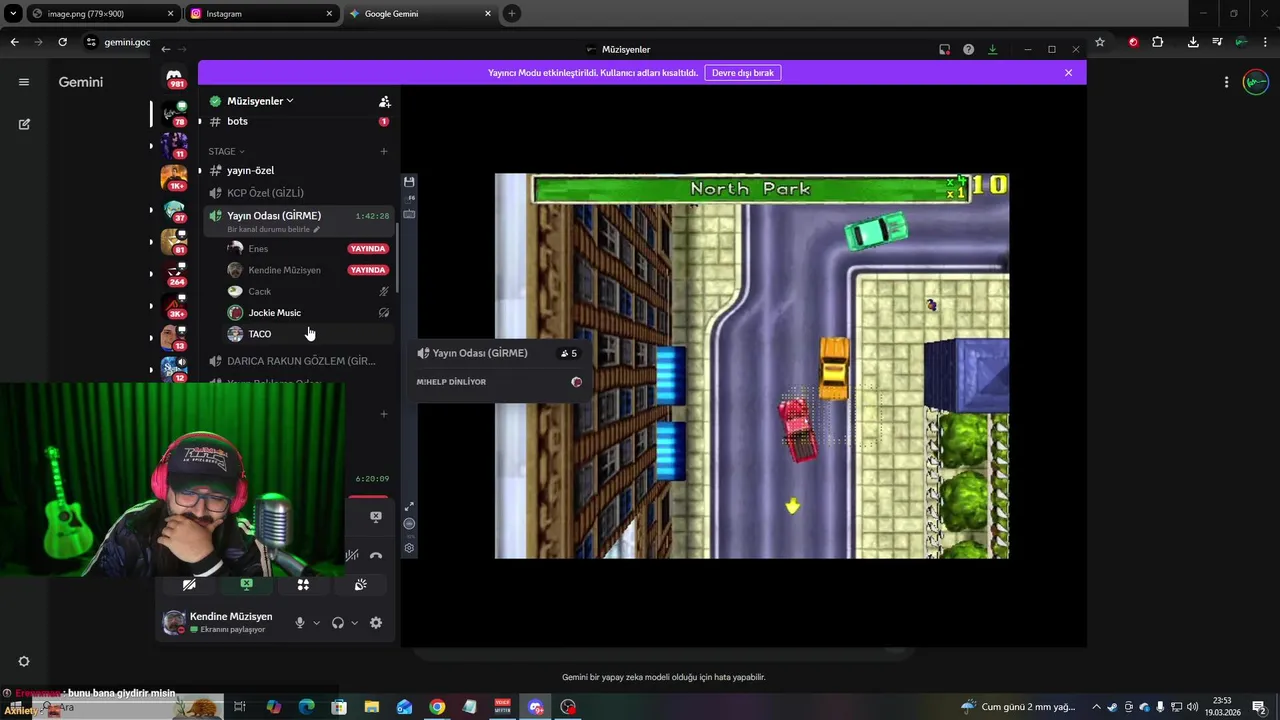This screenshot has height=720, width=1280.
Task: Join the KCP Özel (GİZLİ) voice channel
Action: (x=296, y=193)
